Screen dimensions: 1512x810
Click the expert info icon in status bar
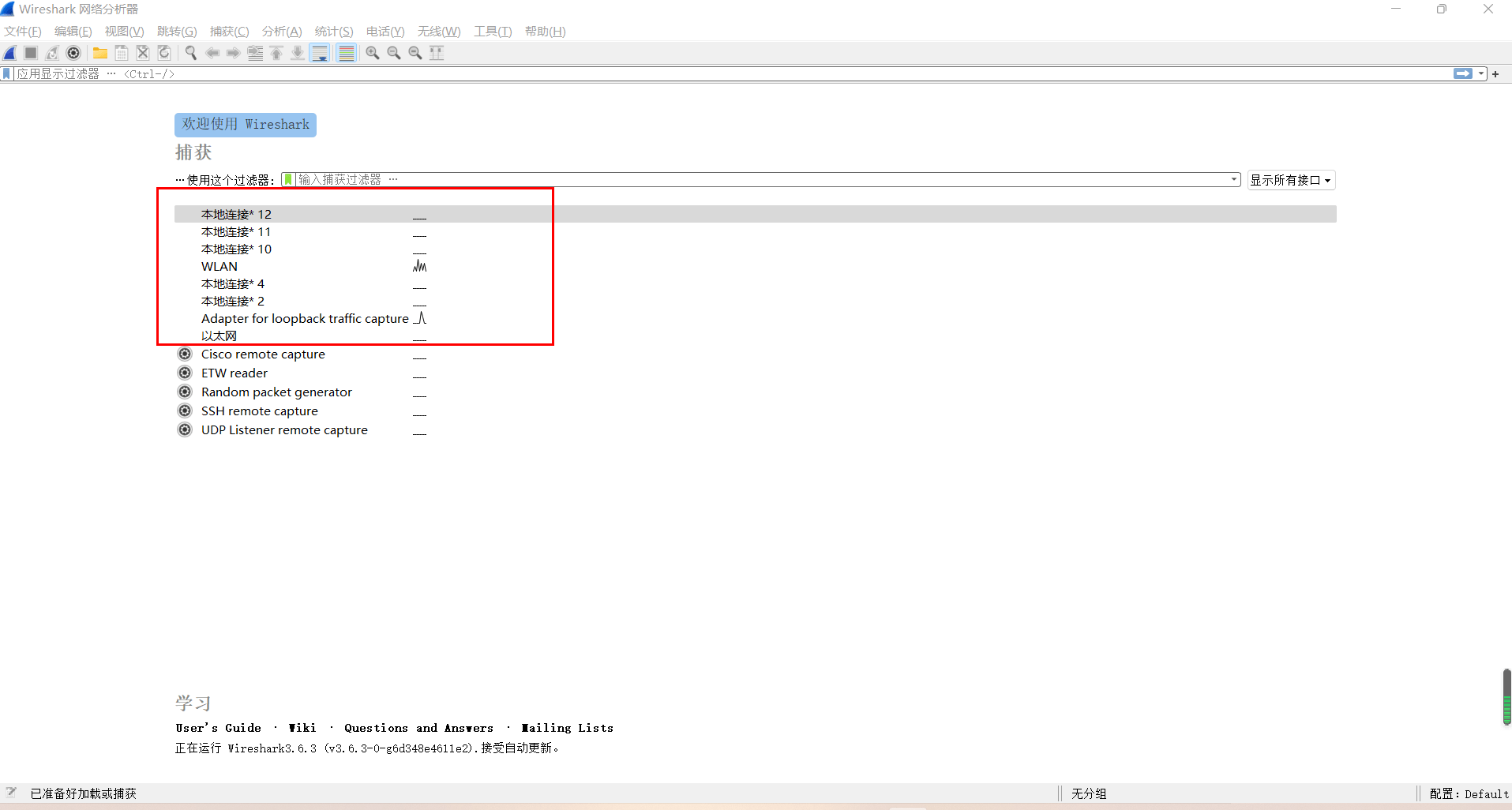(11, 793)
